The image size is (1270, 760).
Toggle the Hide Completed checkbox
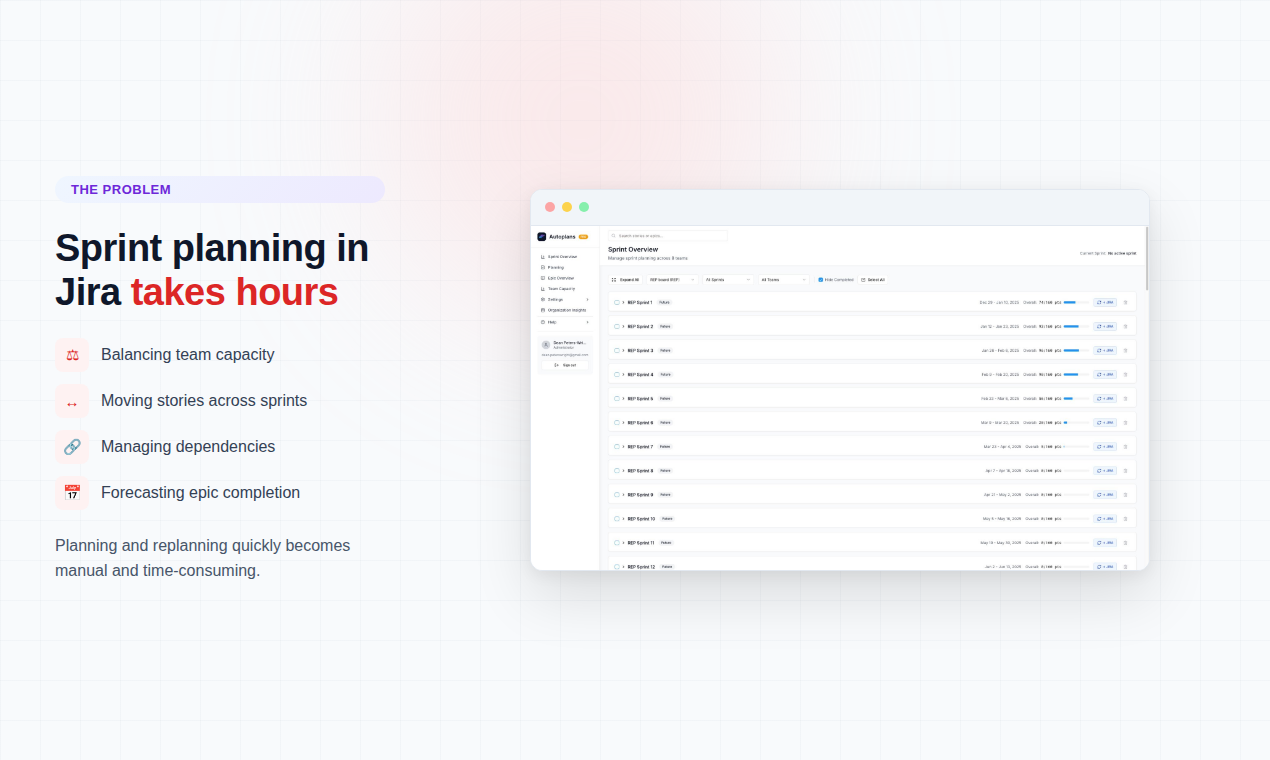coord(821,280)
